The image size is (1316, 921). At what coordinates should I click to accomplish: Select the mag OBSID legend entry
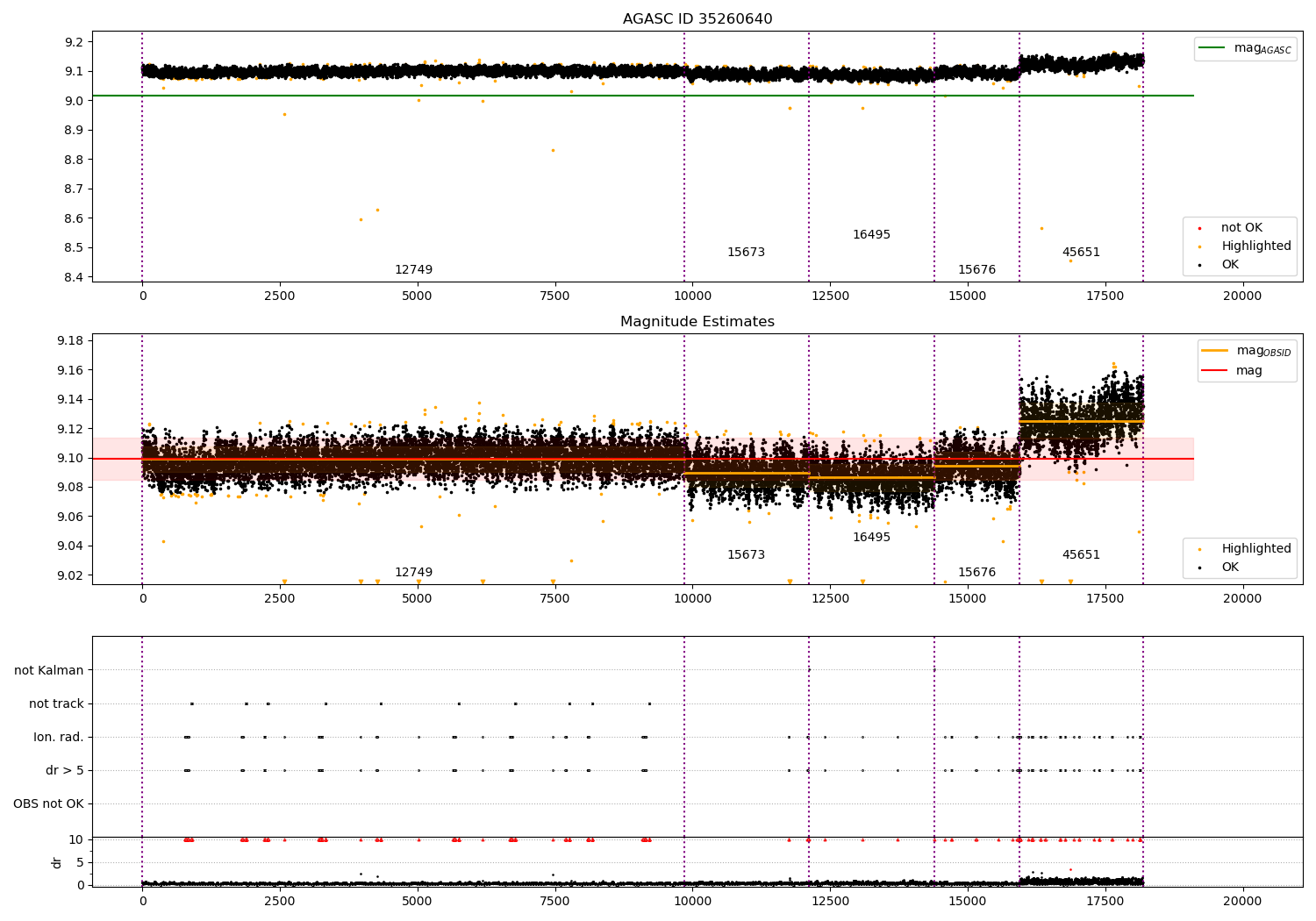(x=1247, y=351)
